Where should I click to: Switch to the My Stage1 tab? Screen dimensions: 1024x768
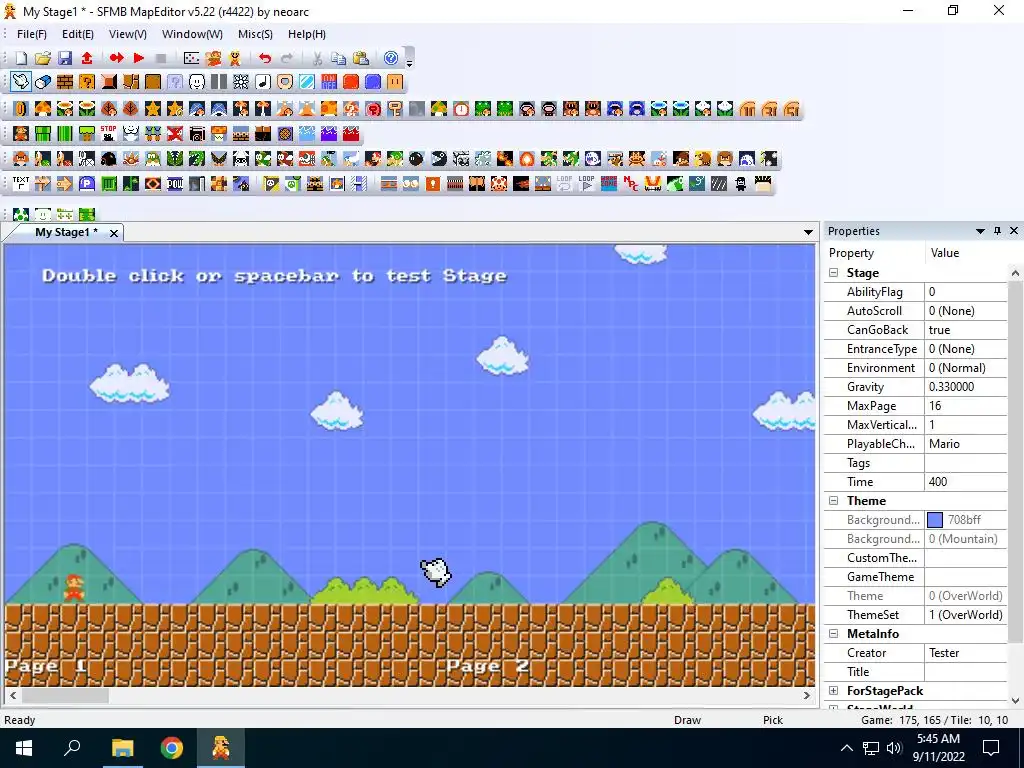pos(66,232)
